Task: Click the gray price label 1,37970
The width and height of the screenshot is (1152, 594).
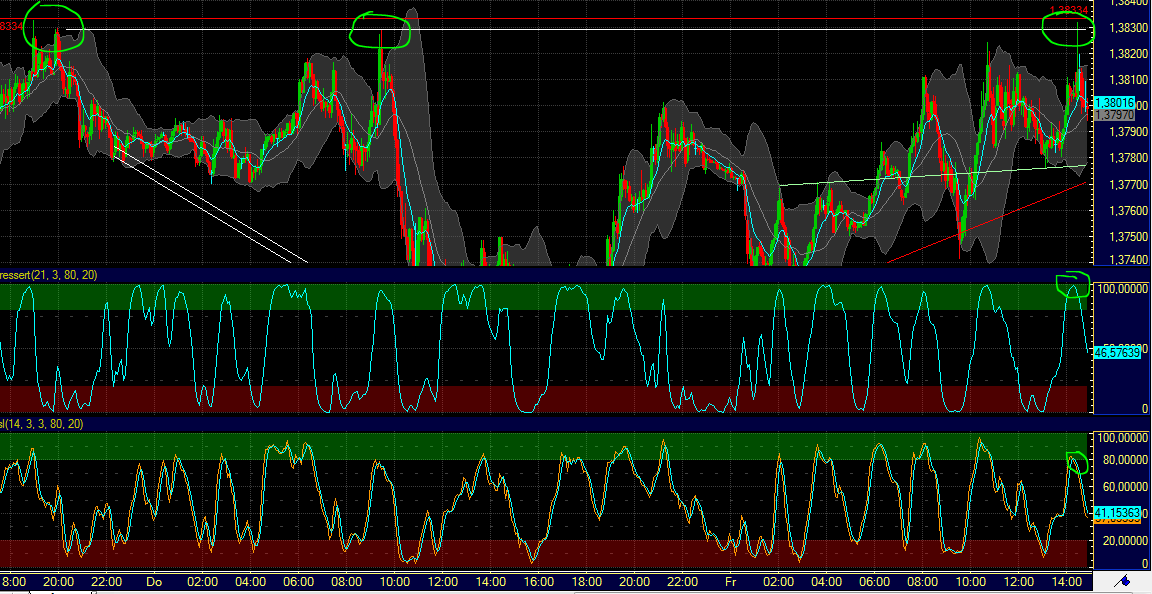Action: (1116, 115)
